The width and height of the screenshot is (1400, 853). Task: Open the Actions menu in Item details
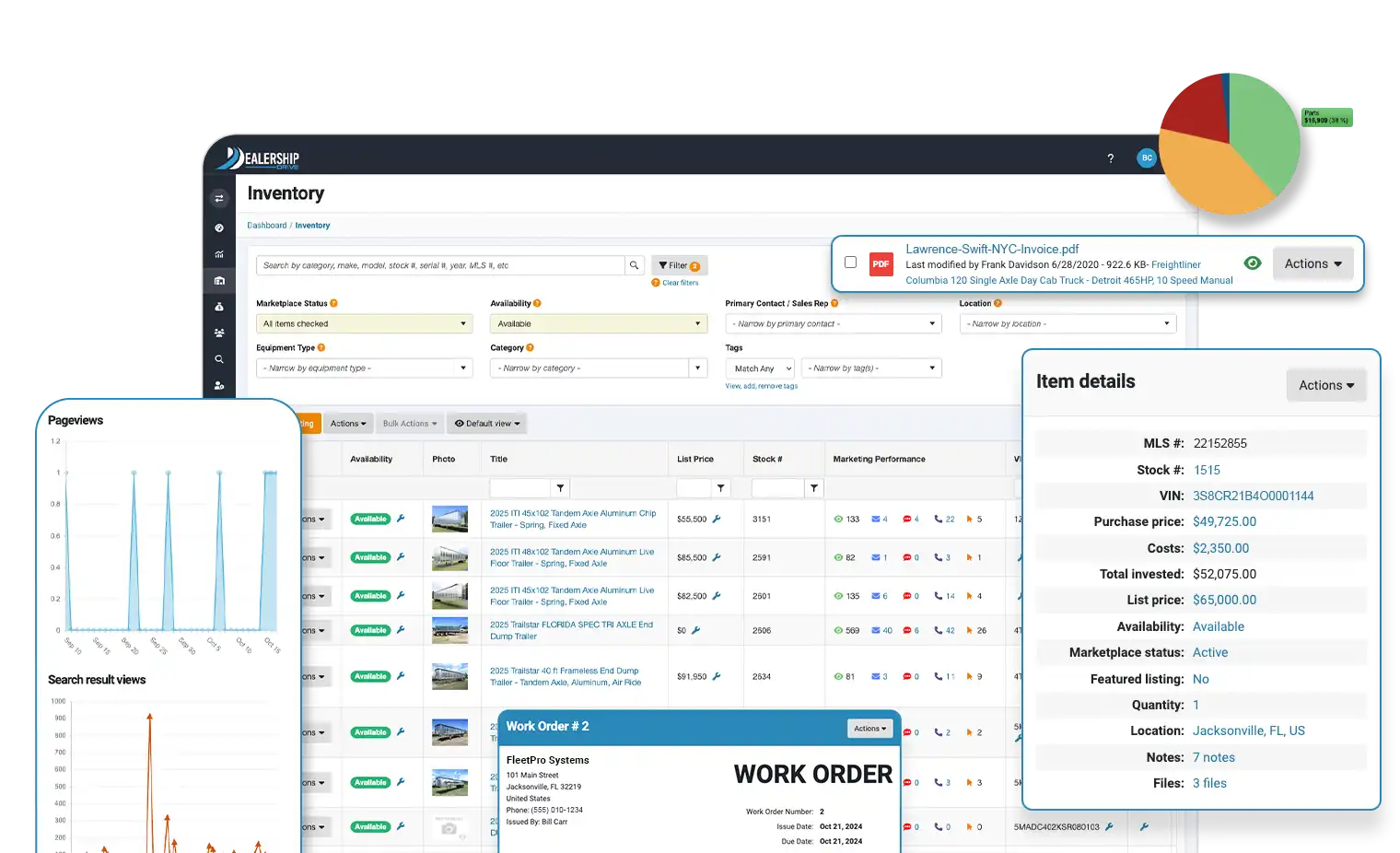[x=1325, y=386]
